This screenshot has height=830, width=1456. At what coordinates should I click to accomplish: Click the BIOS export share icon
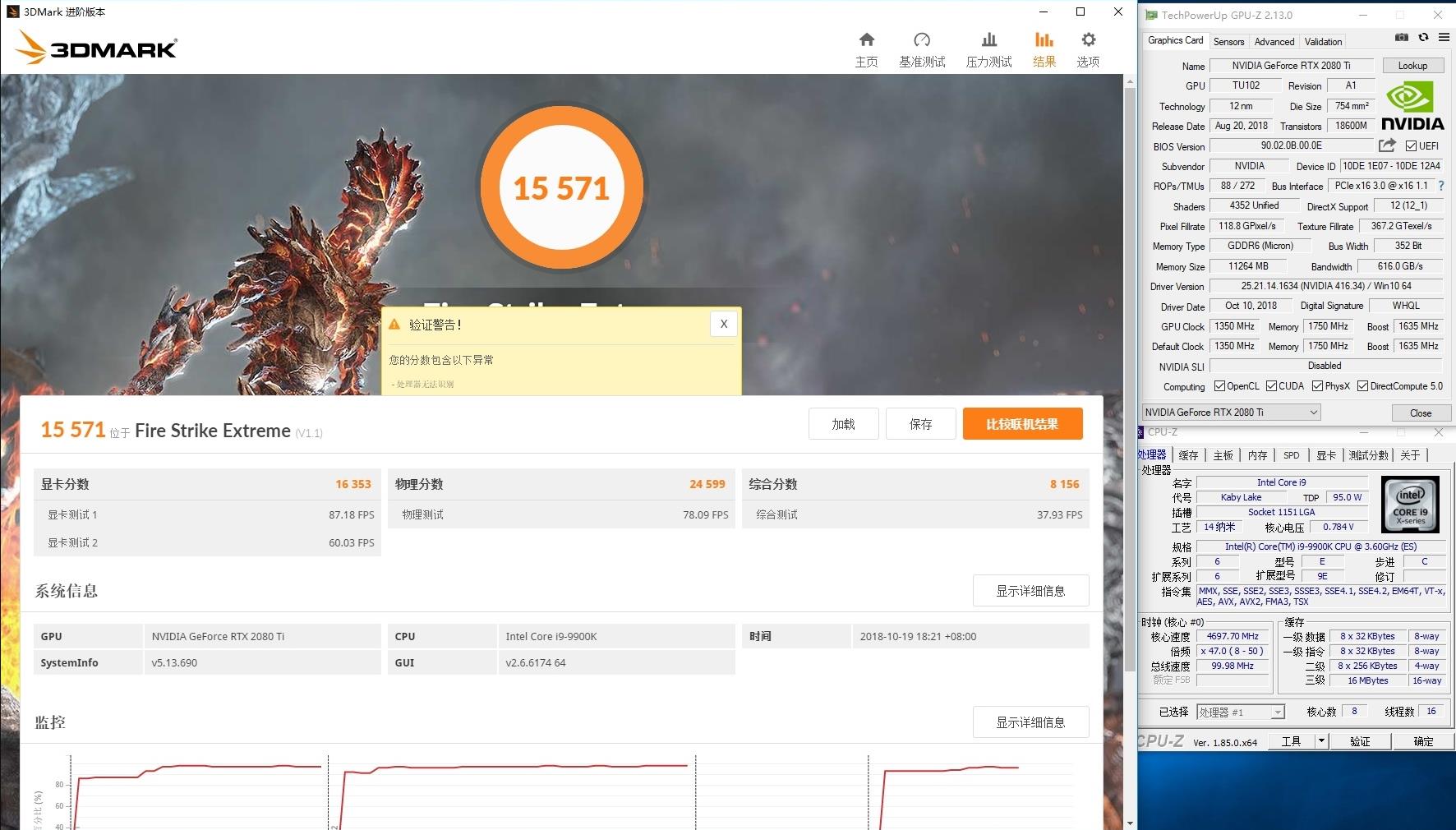[1387, 145]
